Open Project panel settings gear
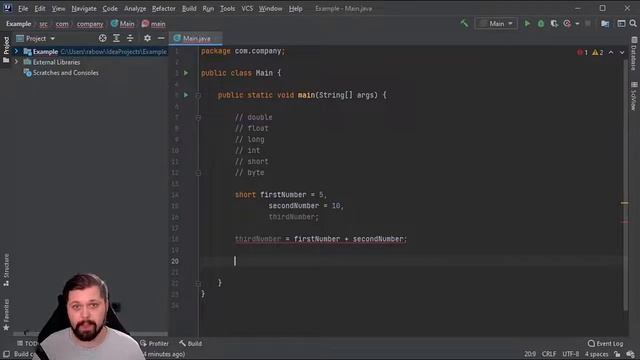The image size is (640, 360). (147, 38)
